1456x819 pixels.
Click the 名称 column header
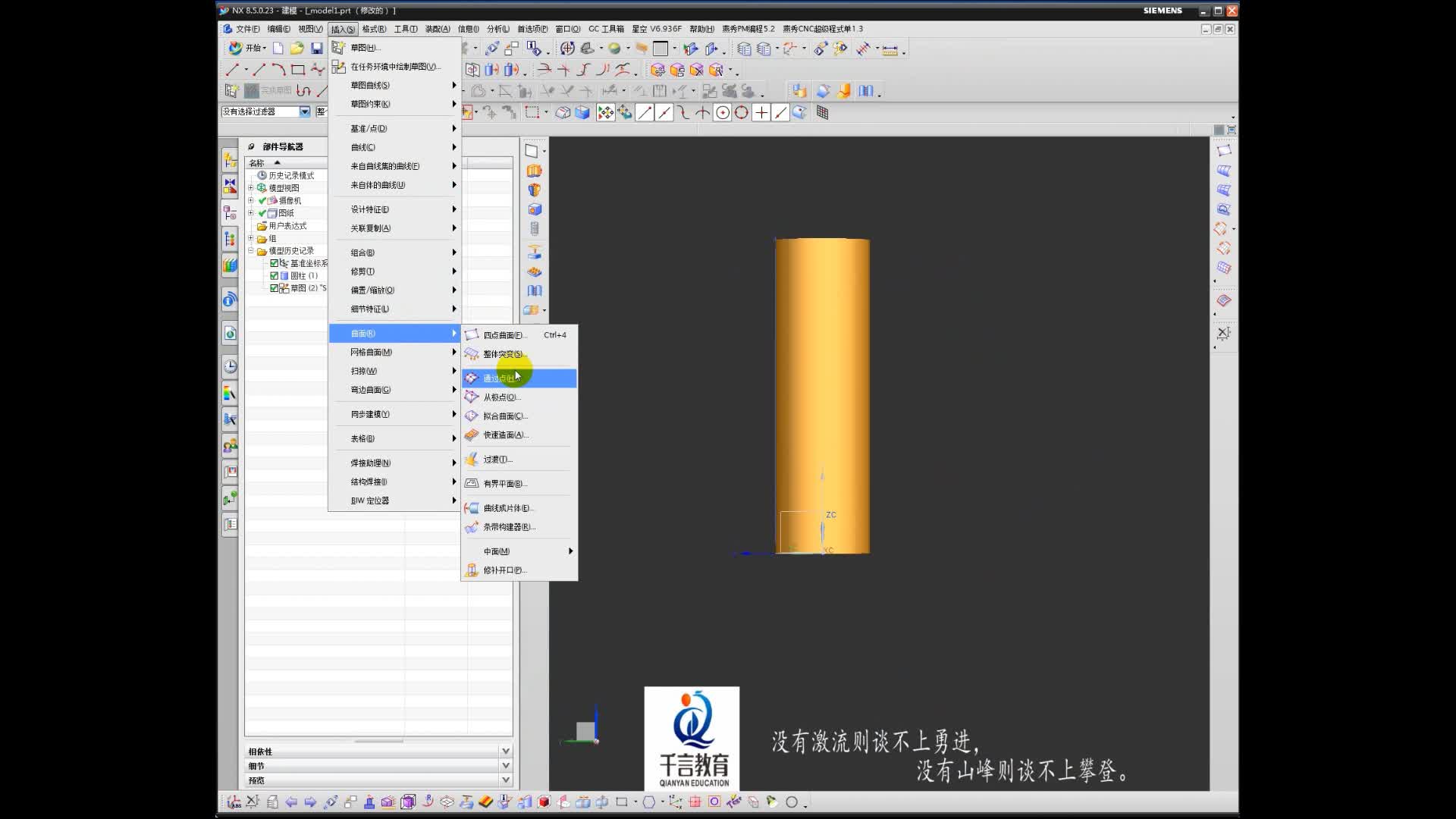pyautogui.click(x=258, y=163)
